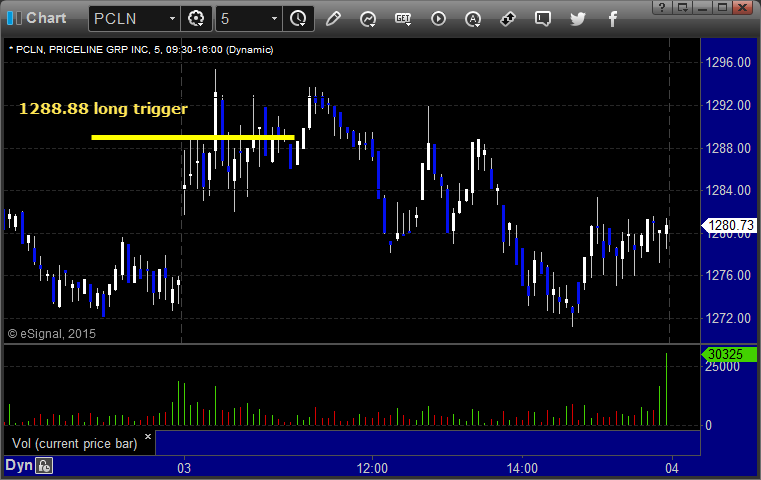The image size is (761, 480).
Task: Click the 04 date axis label
Action: [672, 468]
